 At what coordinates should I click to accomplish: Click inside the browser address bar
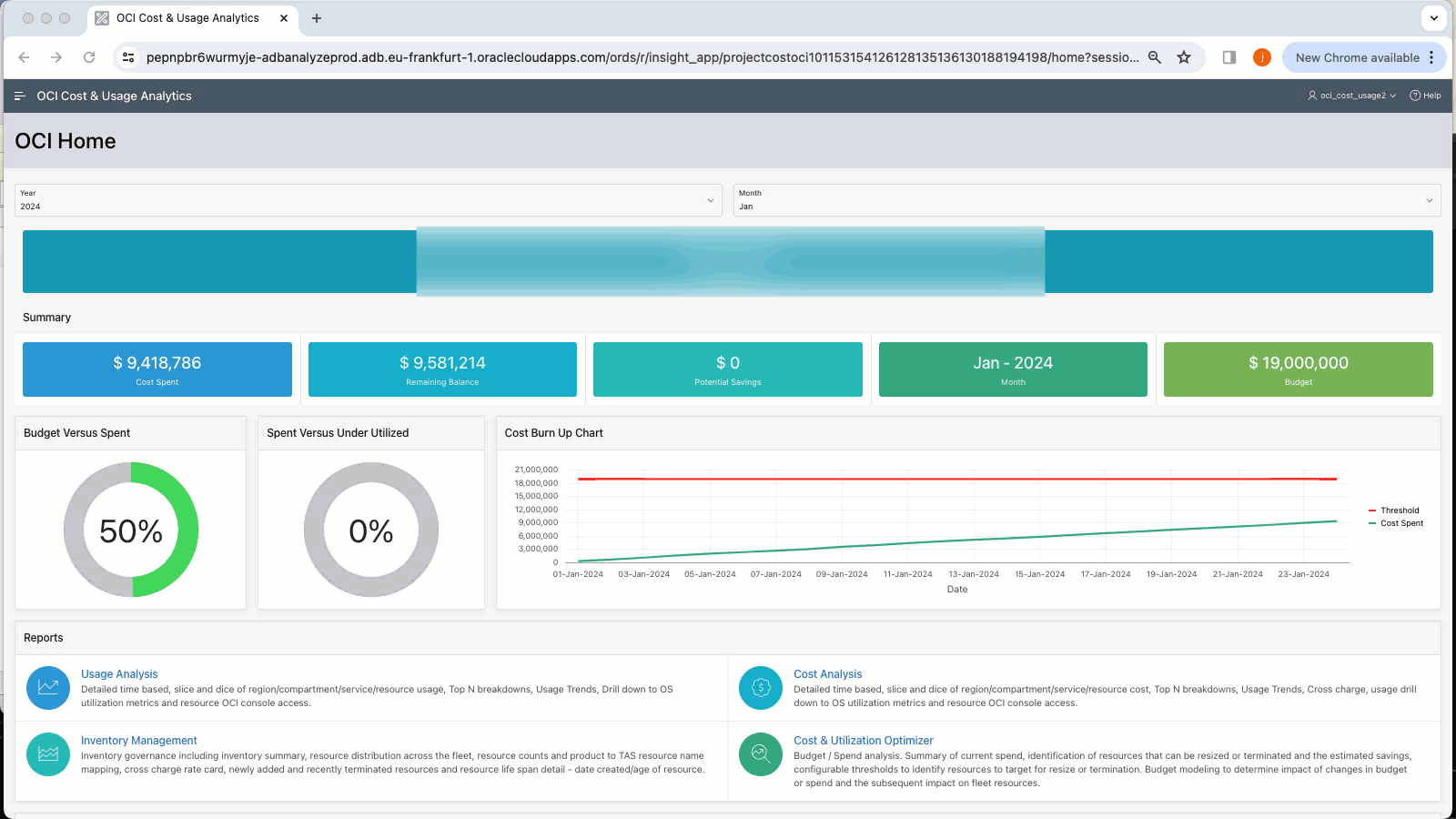(x=637, y=56)
